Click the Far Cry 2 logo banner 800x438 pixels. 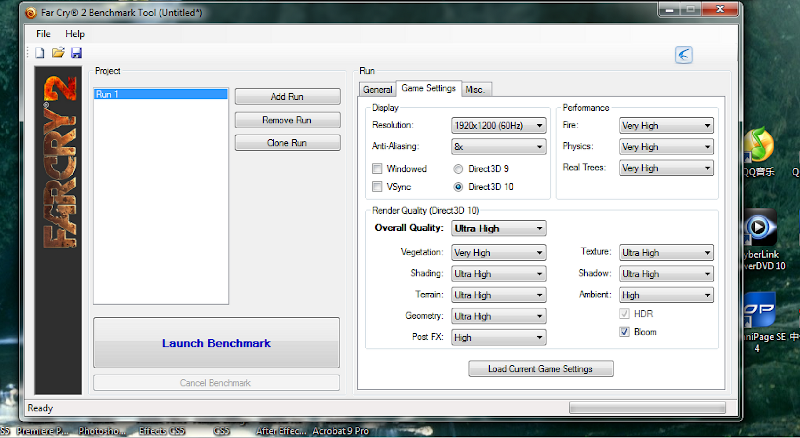[58, 230]
